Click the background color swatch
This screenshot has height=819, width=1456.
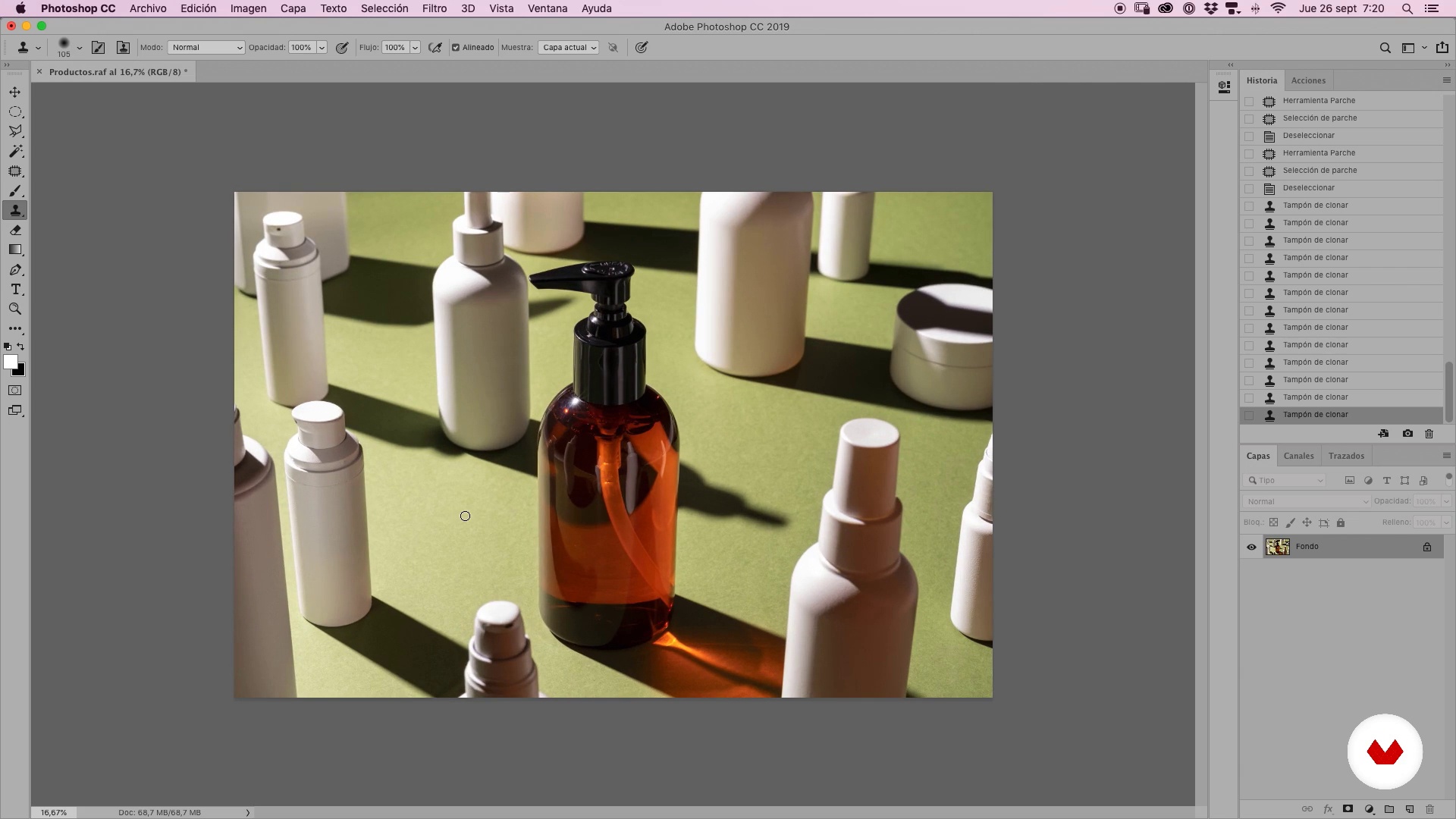(x=20, y=372)
